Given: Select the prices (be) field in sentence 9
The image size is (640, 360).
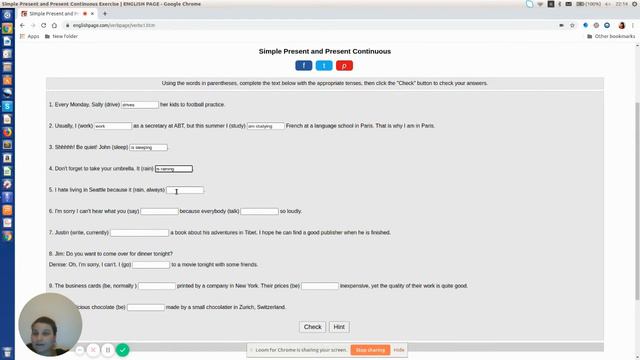Looking at the screenshot, I should [x=320, y=286].
